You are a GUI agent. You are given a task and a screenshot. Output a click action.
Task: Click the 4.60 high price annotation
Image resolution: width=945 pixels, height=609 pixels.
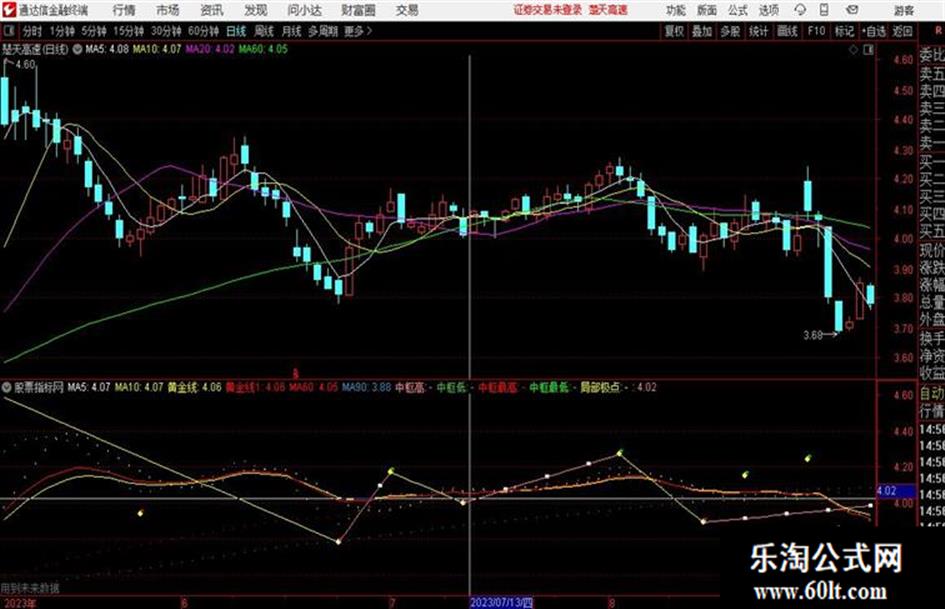[25, 64]
